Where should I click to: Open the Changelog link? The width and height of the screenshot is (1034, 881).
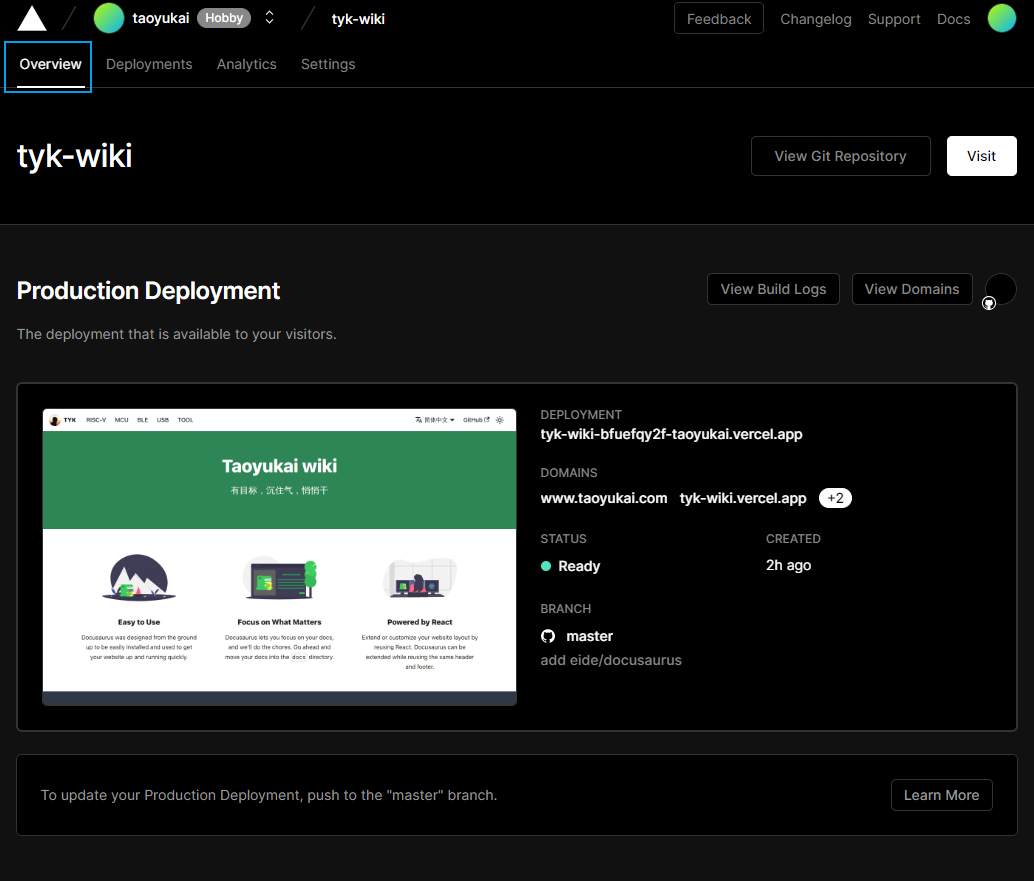pos(816,19)
